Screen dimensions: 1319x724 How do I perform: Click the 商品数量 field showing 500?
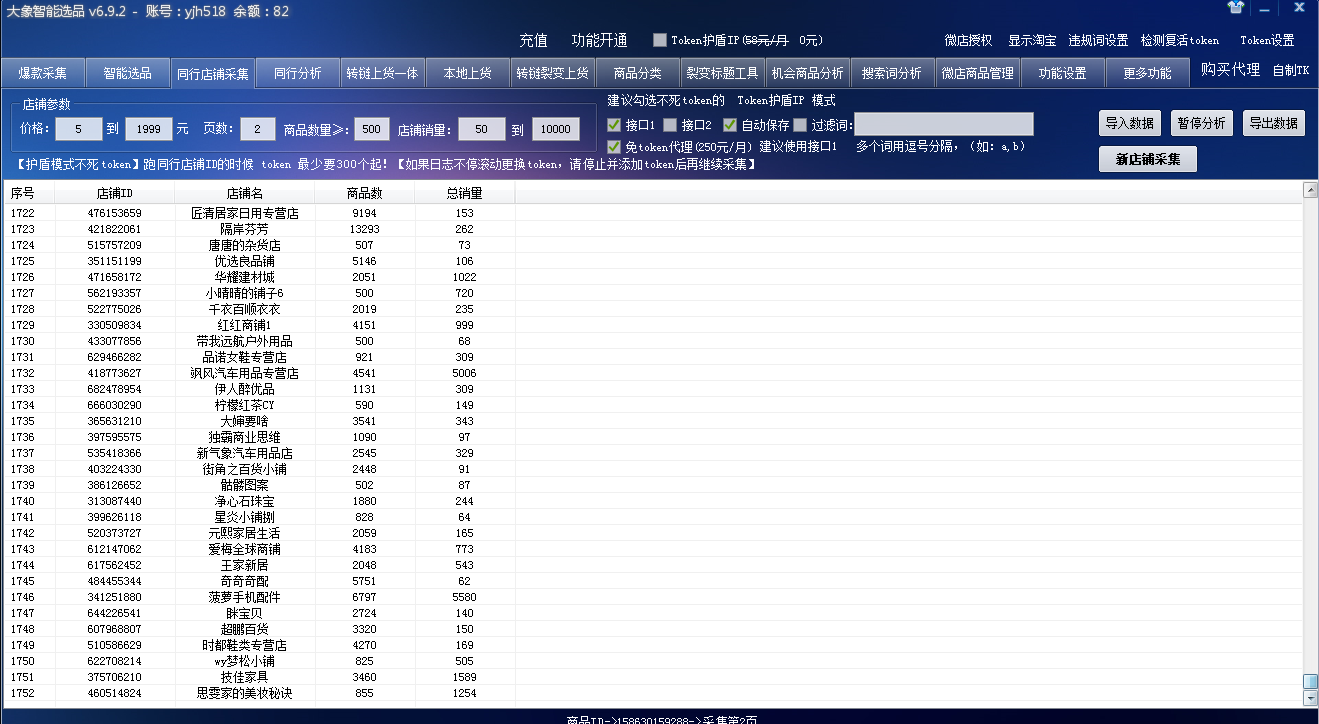click(371, 129)
